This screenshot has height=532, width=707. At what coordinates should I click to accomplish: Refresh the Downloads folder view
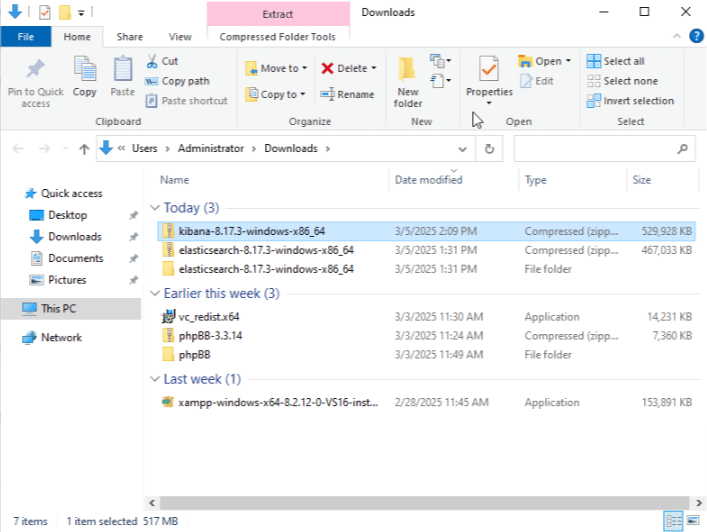[489, 149]
